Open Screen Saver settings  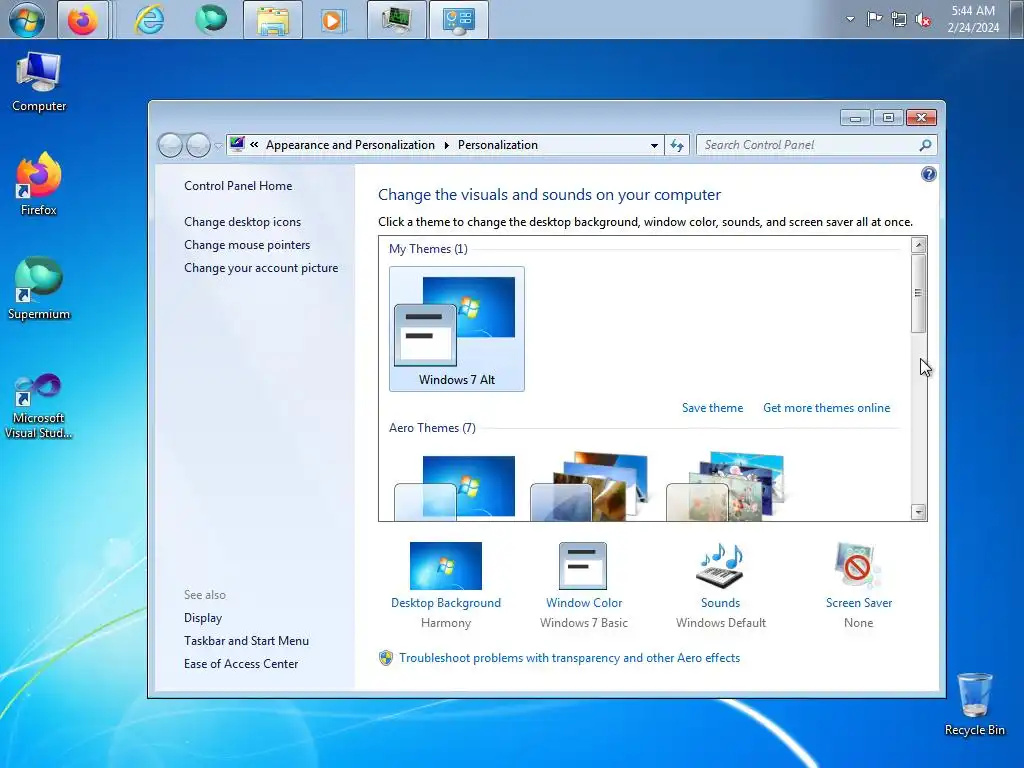pos(858,585)
